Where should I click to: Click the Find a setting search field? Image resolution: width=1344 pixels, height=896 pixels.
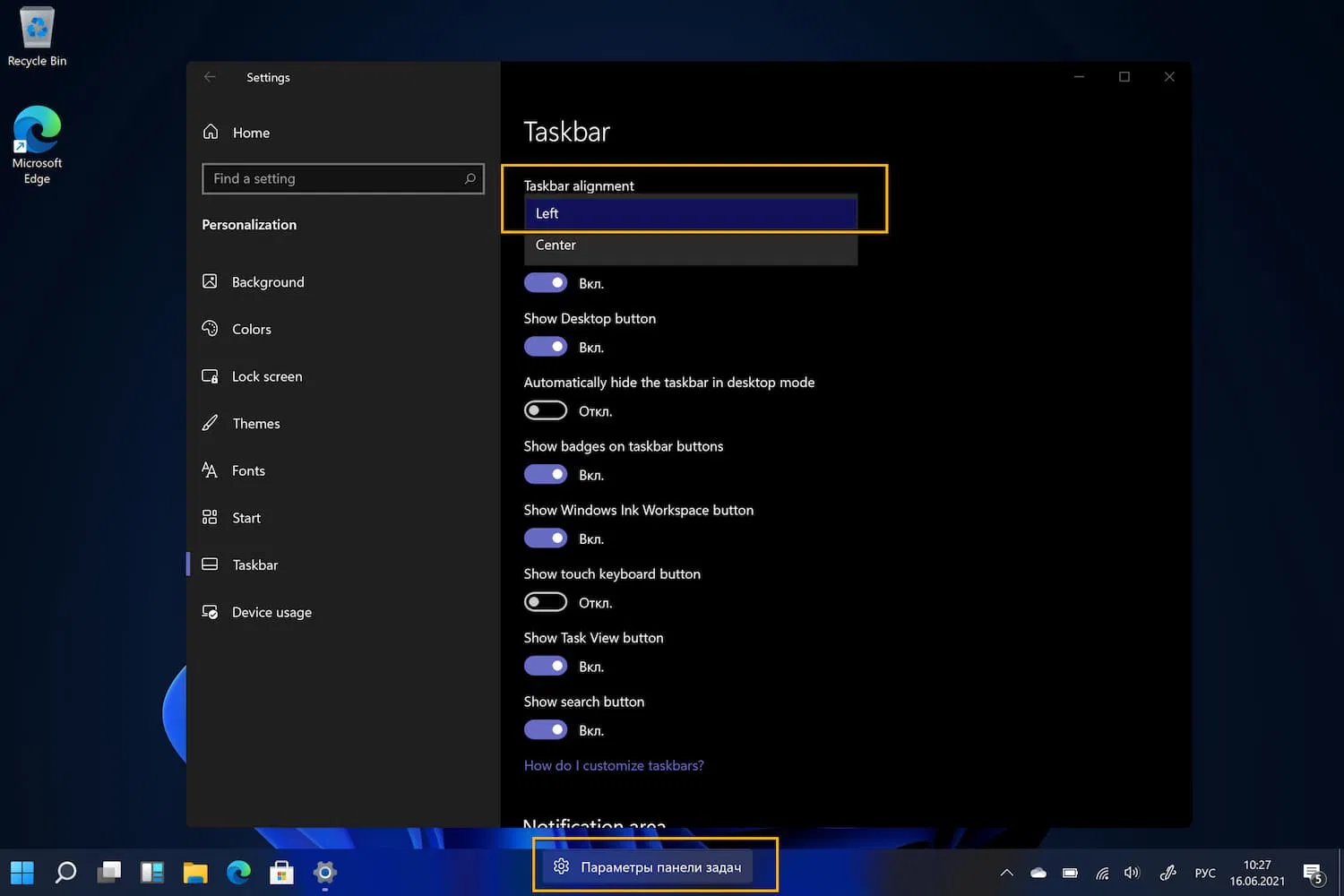332,179
